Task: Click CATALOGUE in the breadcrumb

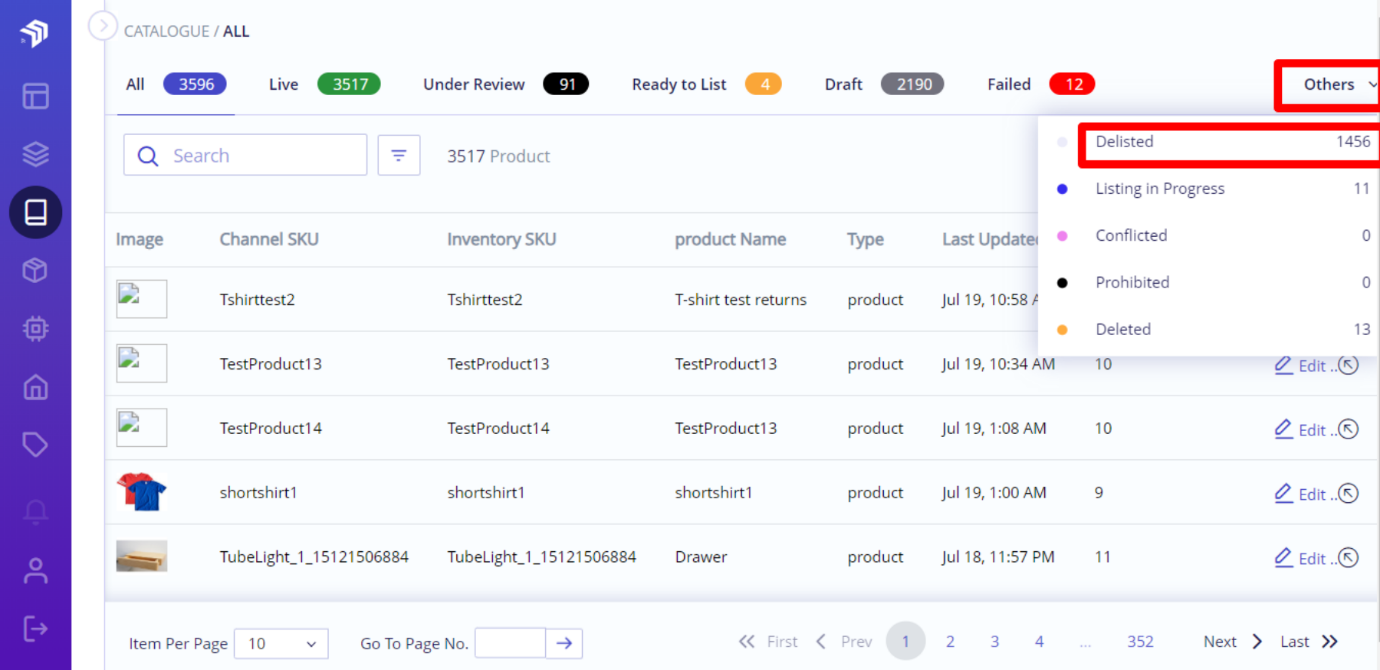Action: coord(166,31)
